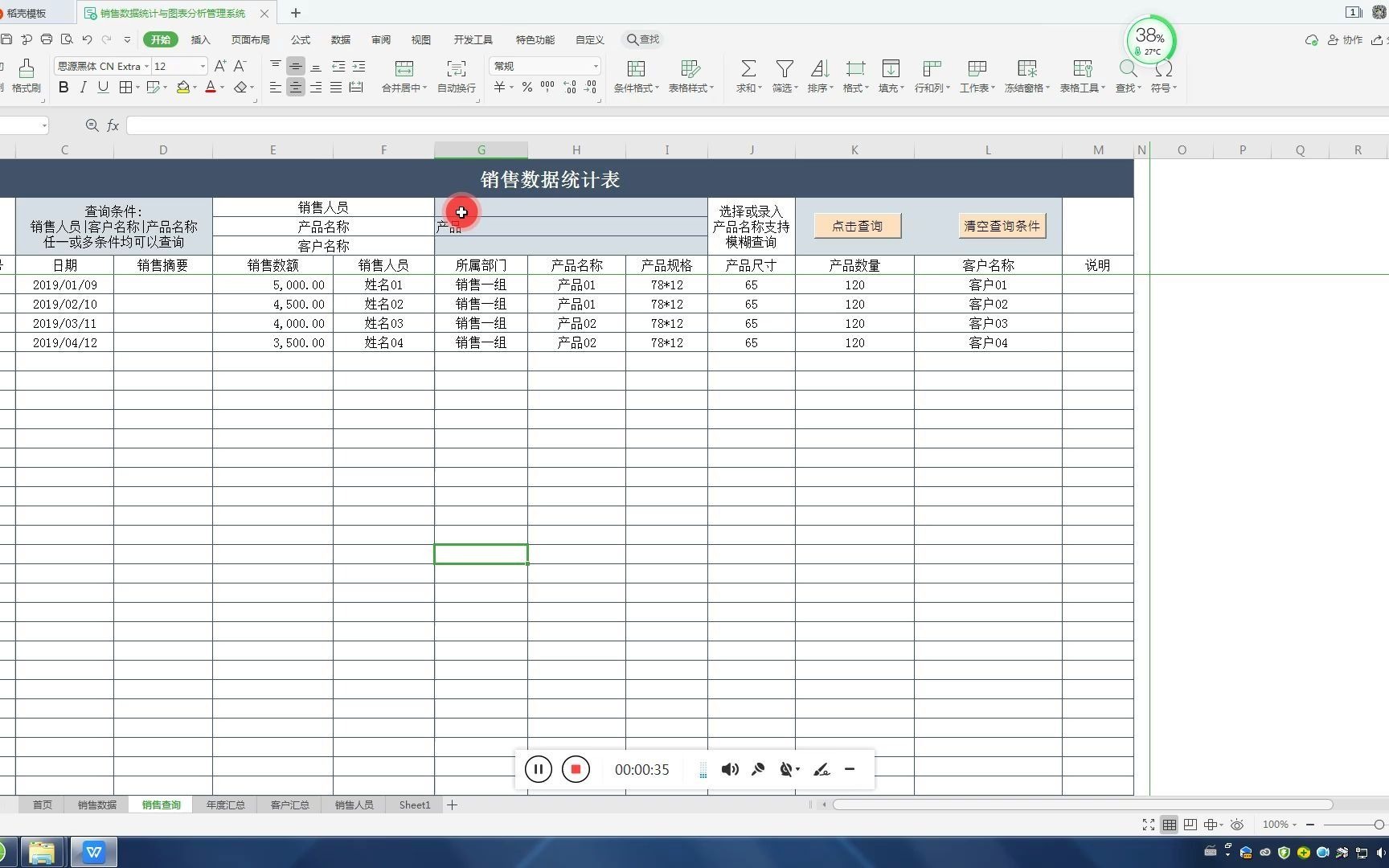The width and height of the screenshot is (1389, 868).
Task: Click the formula bar input field
Action: point(757,125)
